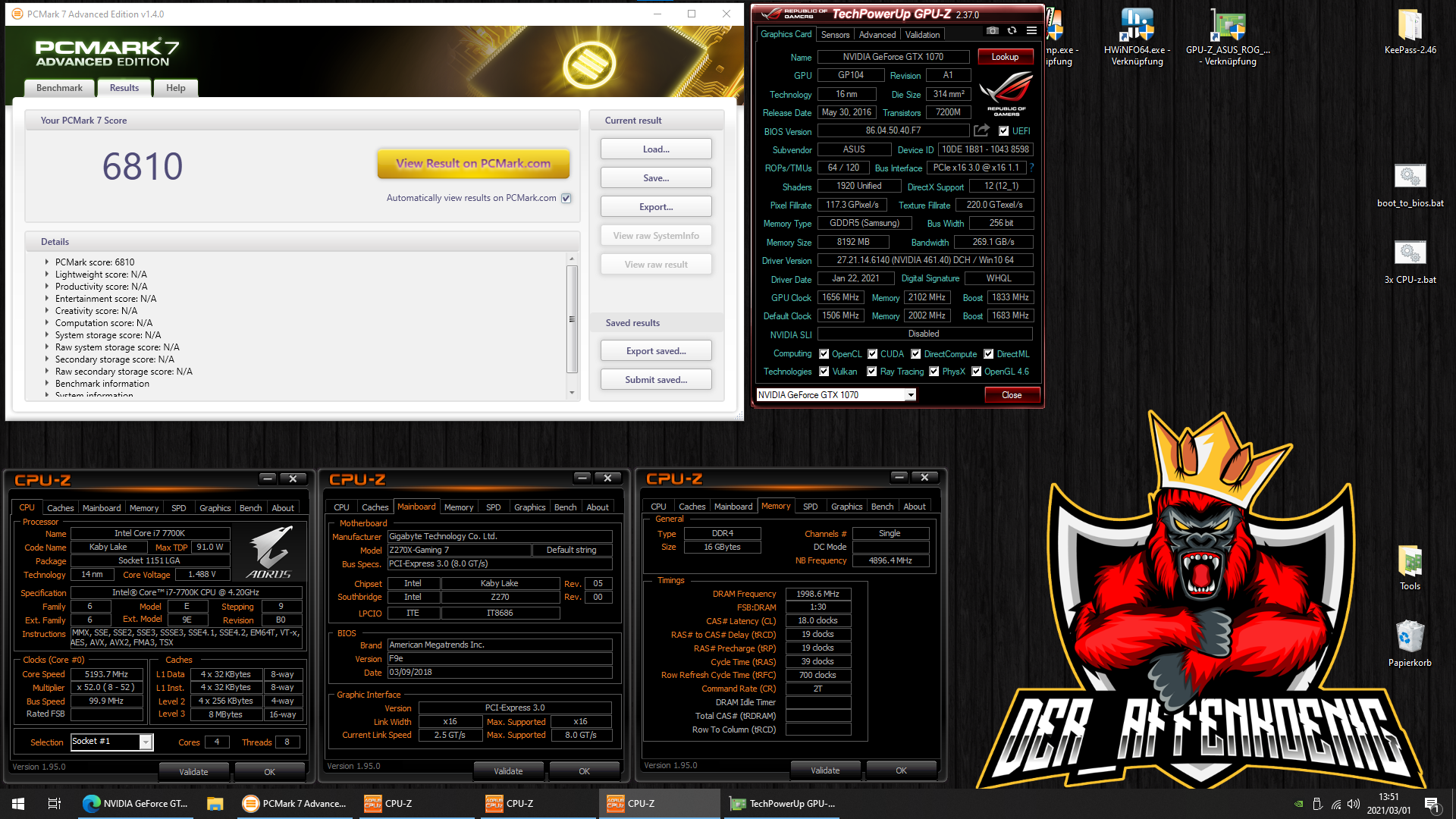1456x819 pixels.
Task: Toggle the DirectML checkbox
Action: (988, 353)
